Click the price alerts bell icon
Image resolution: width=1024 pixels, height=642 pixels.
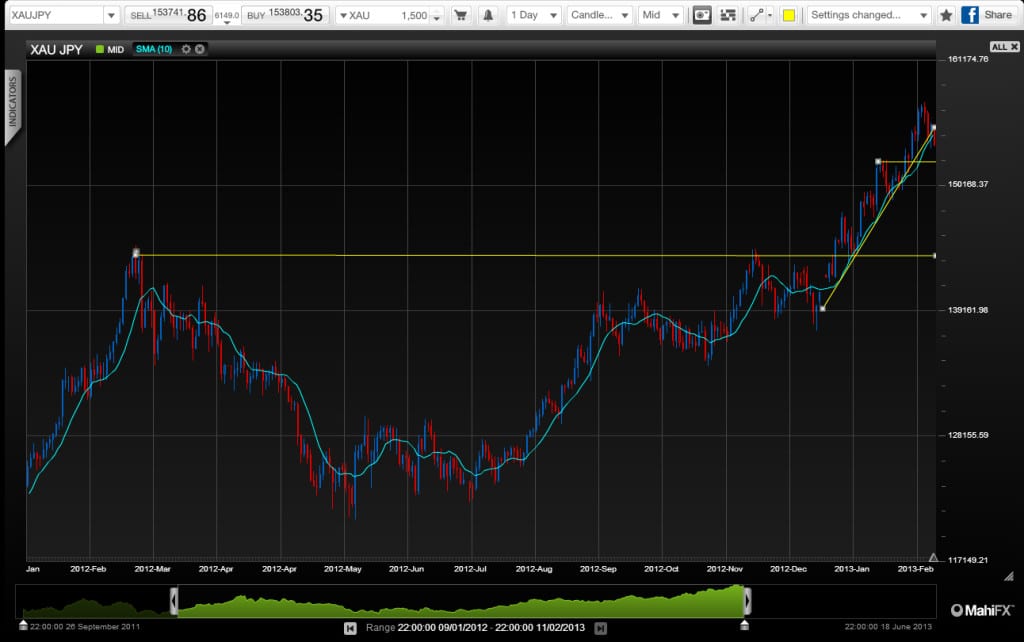coord(489,15)
